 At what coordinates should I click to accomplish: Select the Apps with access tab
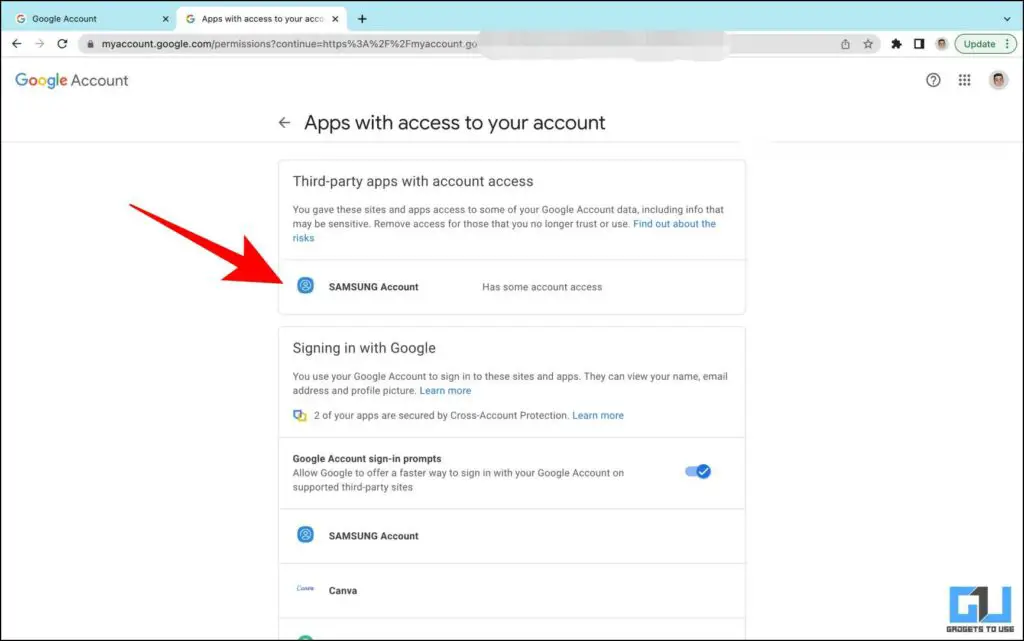(x=261, y=19)
